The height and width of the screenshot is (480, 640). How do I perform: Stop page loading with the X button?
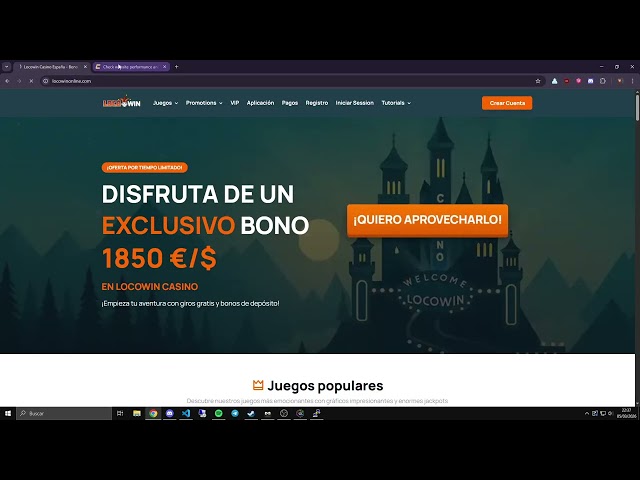pos(31,81)
